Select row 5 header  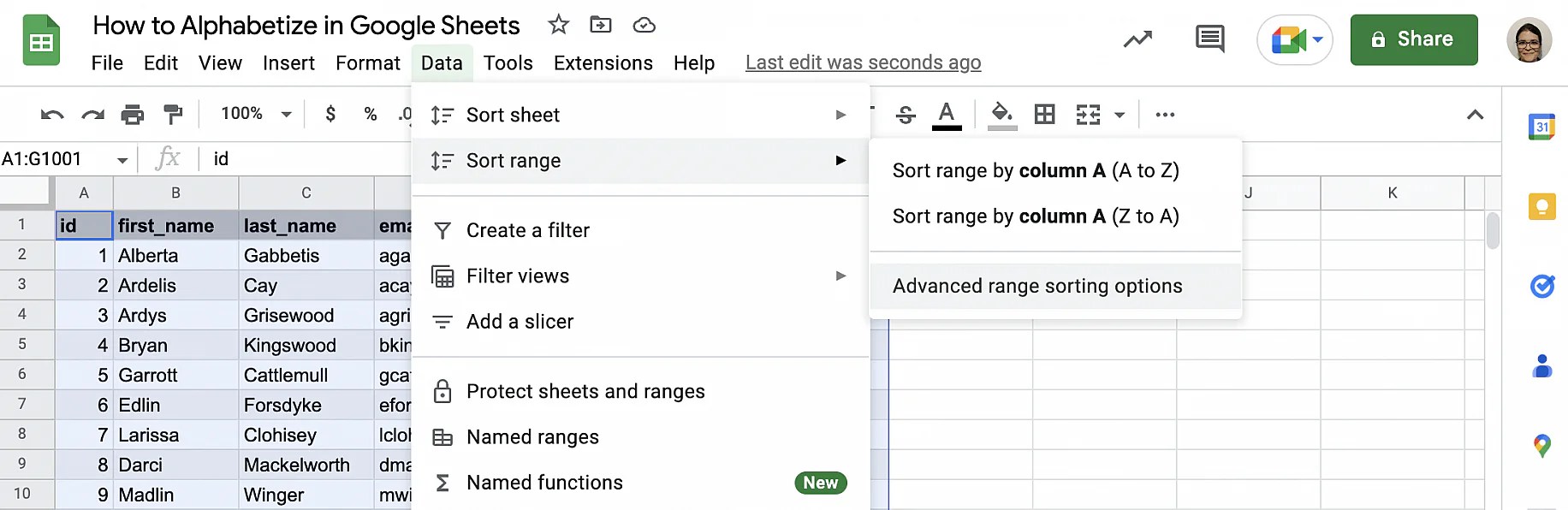[x=22, y=345]
